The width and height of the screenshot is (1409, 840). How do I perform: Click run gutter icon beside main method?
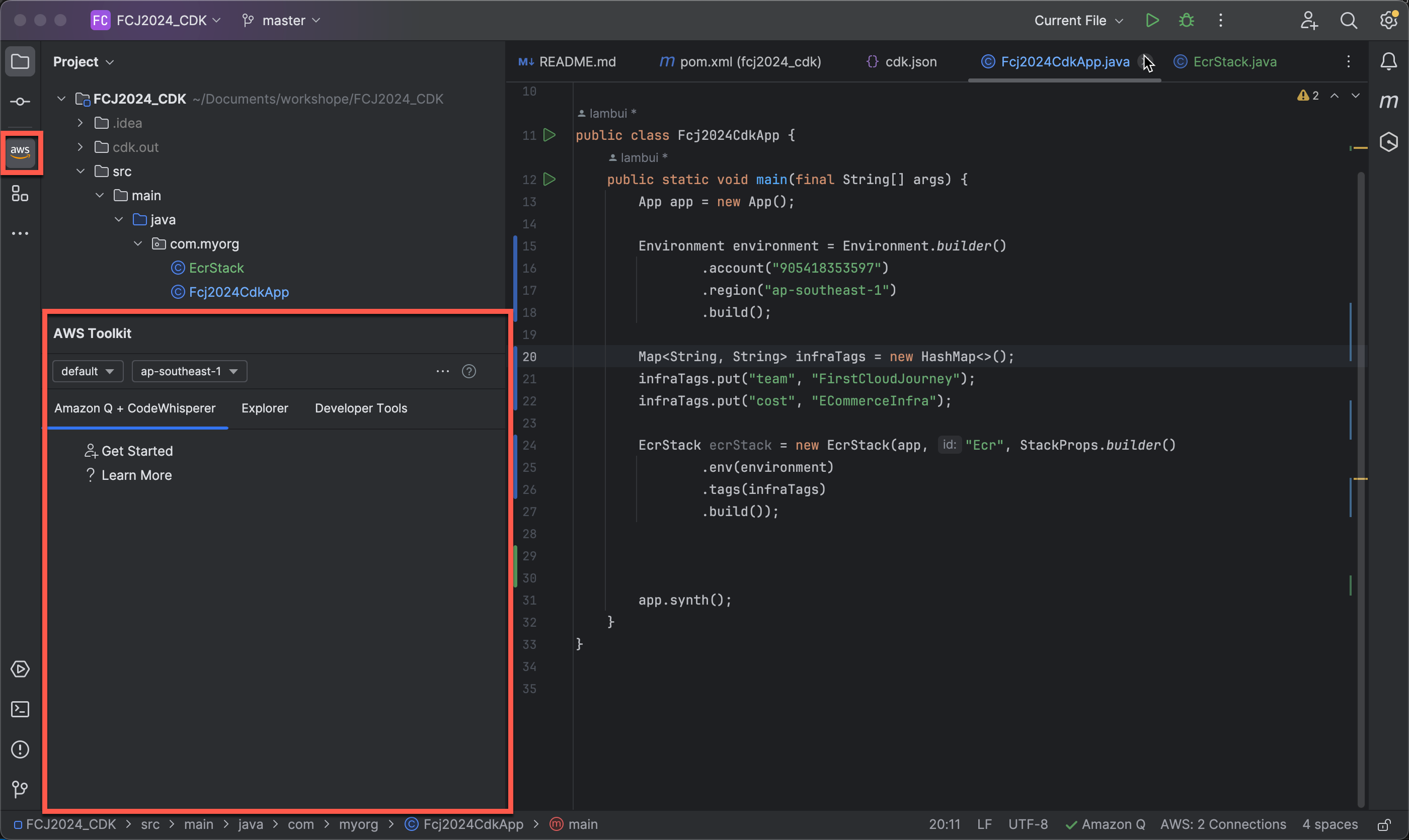(550, 180)
